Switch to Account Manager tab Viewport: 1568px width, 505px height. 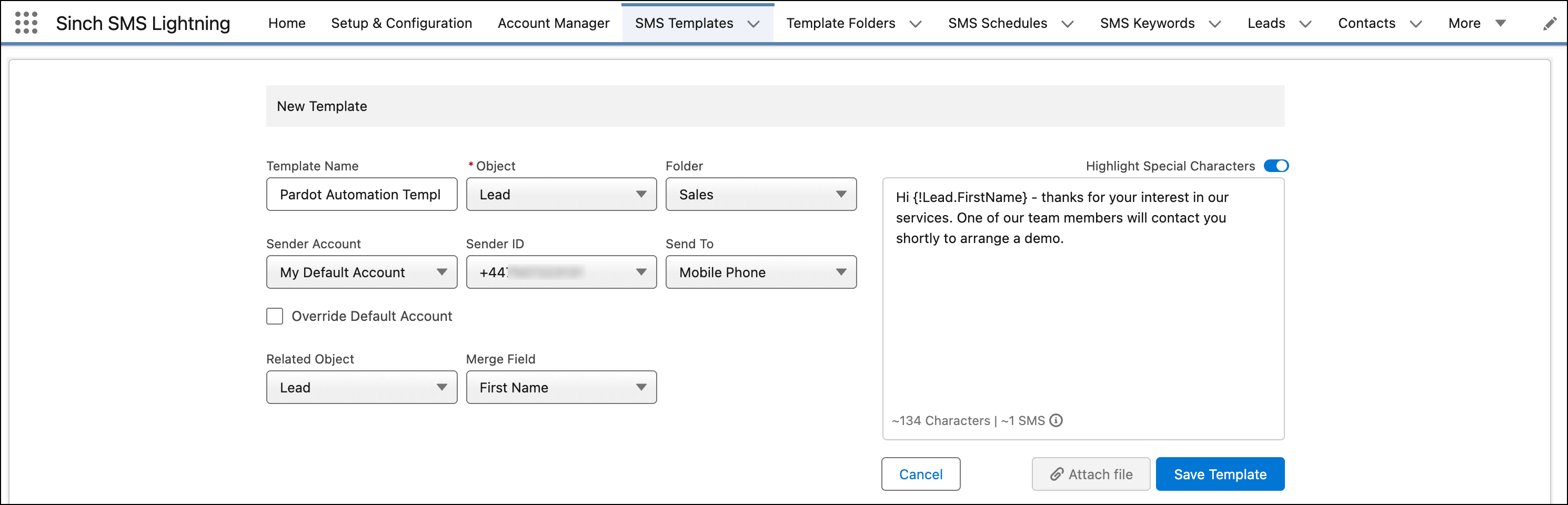pos(554,23)
